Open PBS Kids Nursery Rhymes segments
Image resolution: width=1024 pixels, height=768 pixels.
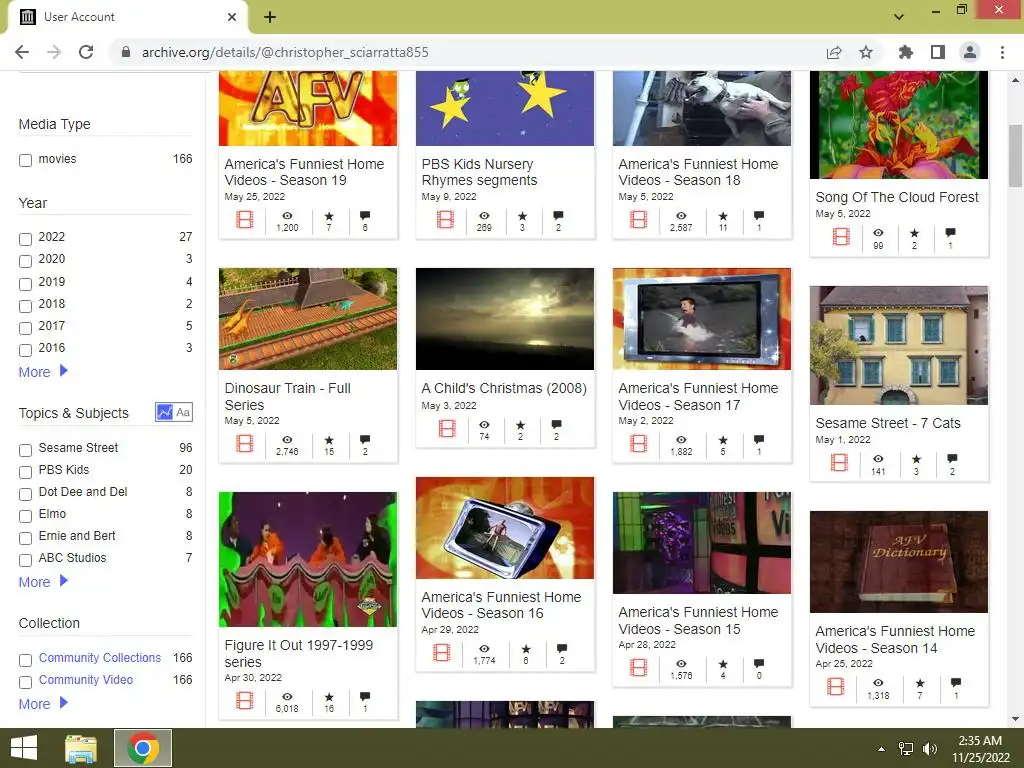click(x=479, y=172)
